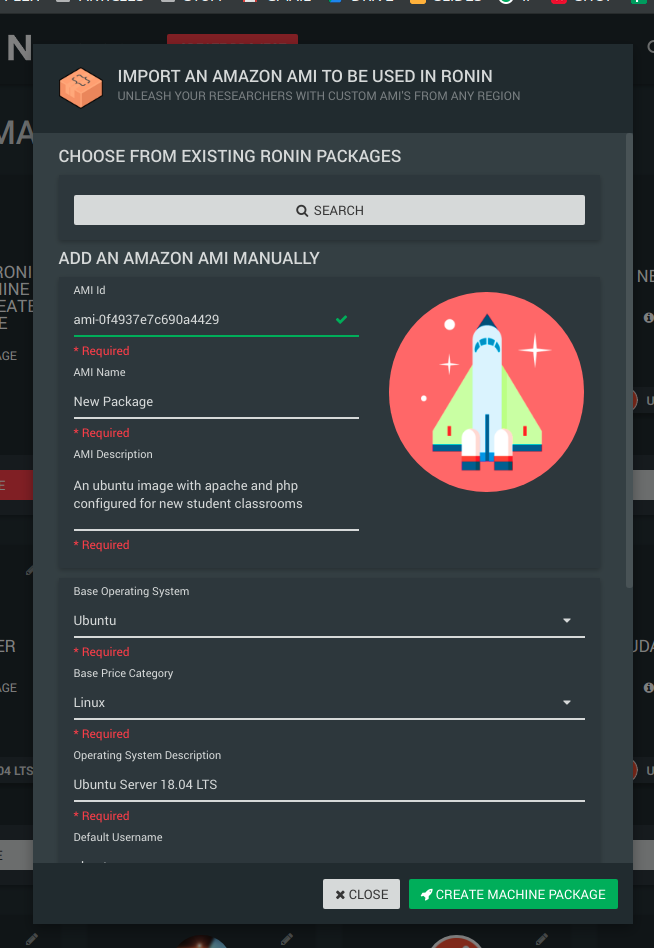Select the DRIVE item in the top bar

pyautogui.click(x=361, y=2)
